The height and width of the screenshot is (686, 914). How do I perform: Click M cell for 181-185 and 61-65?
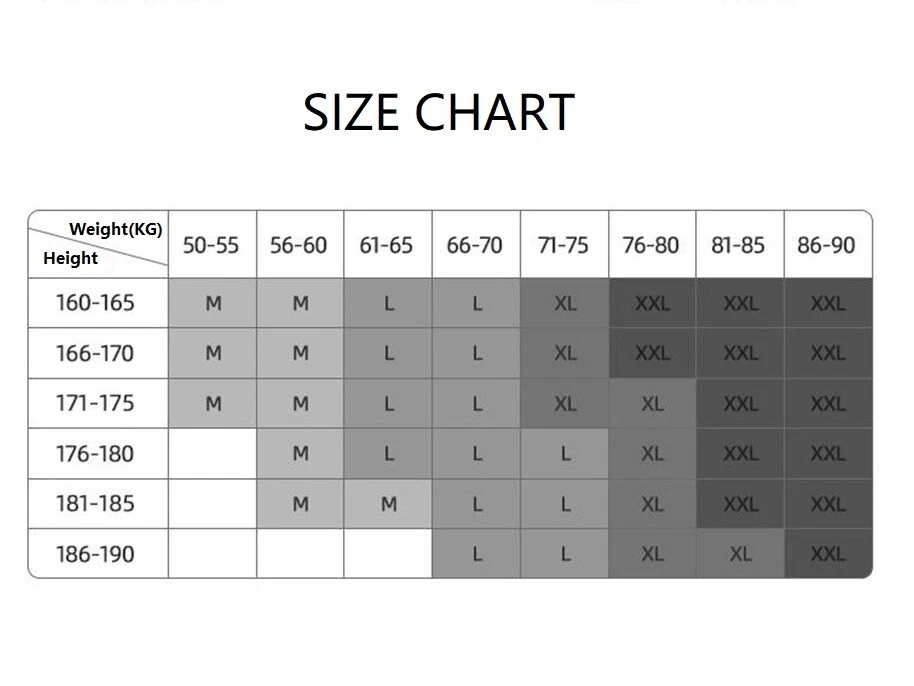pyautogui.click(x=388, y=504)
